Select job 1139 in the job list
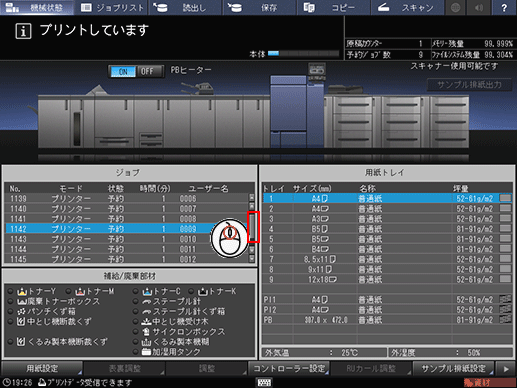 127,199
